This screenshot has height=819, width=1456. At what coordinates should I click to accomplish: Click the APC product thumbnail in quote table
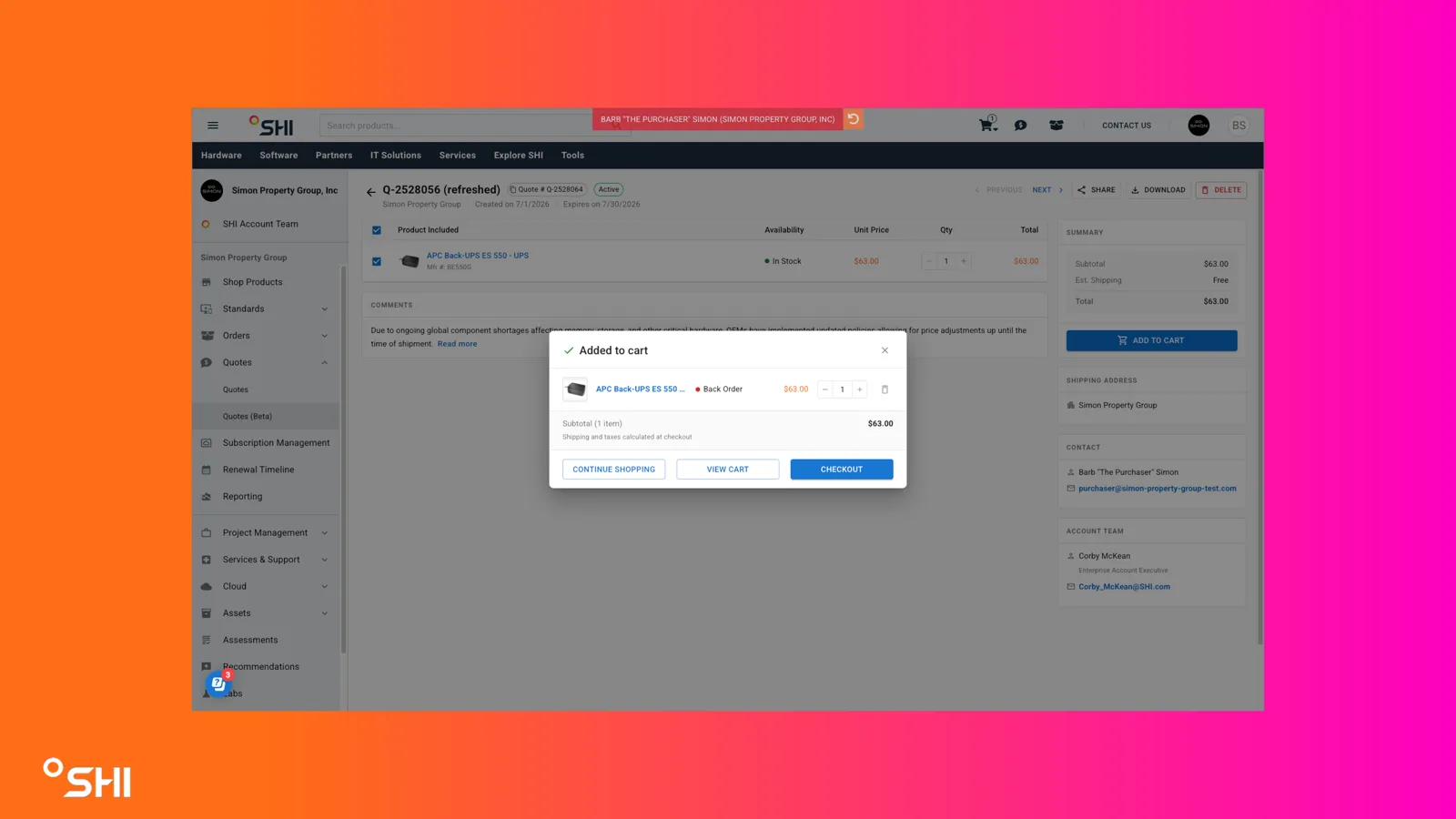[409, 261]
